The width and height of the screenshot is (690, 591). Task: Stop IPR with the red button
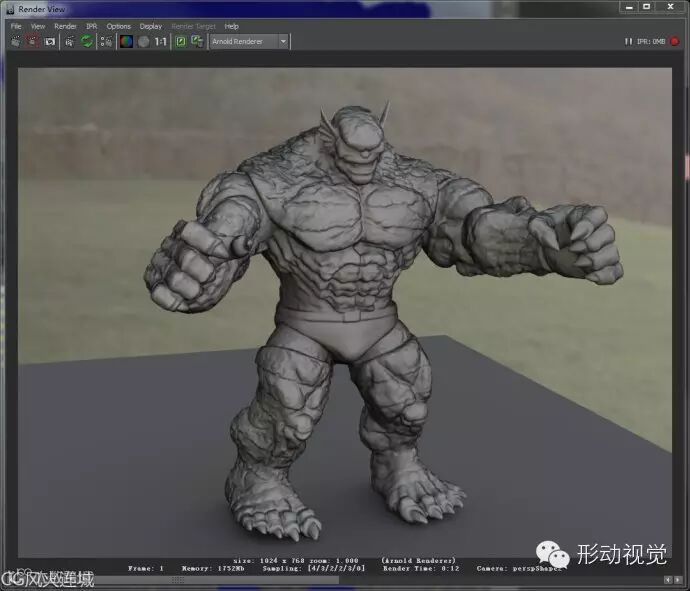click(x=675, y=42)
